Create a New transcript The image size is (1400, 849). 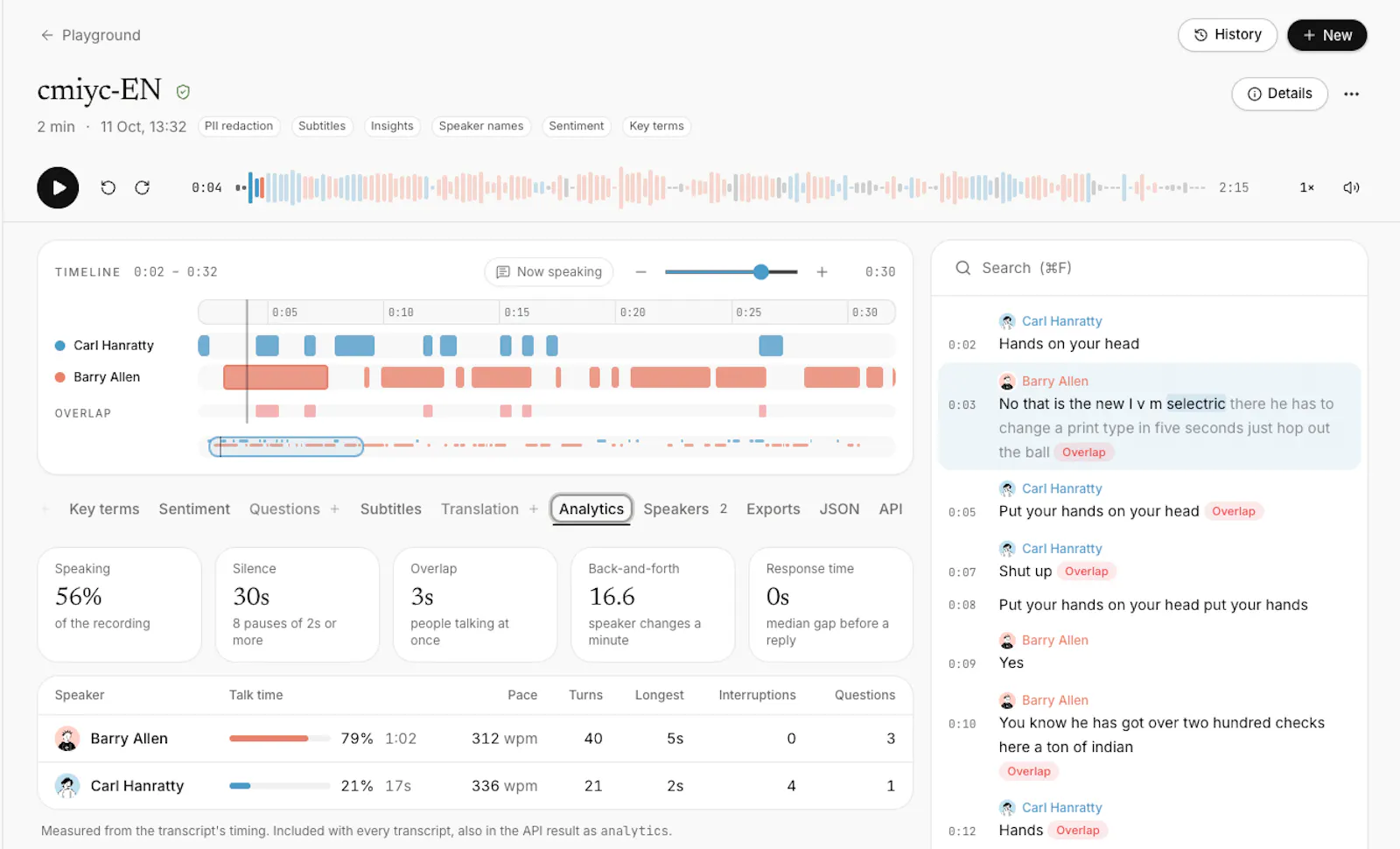pos(1326,35)
